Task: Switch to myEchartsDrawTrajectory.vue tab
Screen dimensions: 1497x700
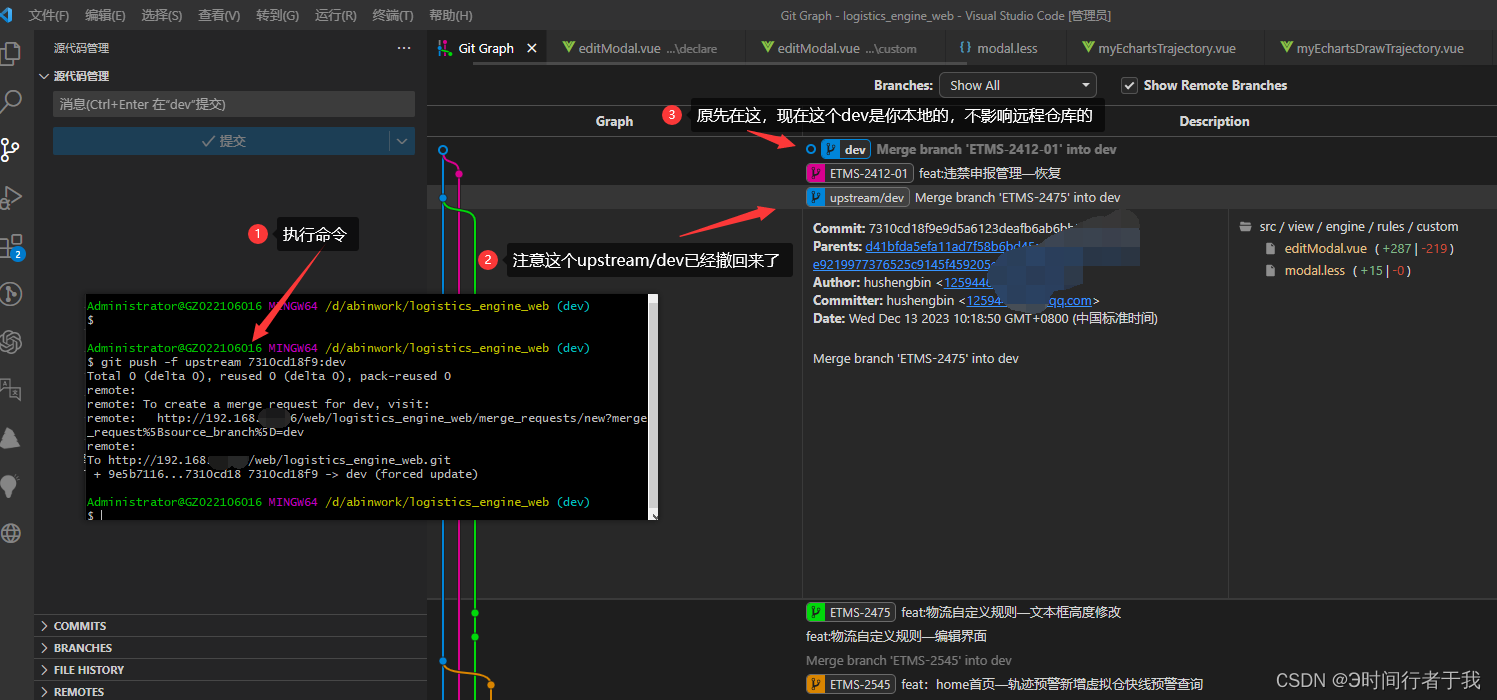Action: point(1379,48)
